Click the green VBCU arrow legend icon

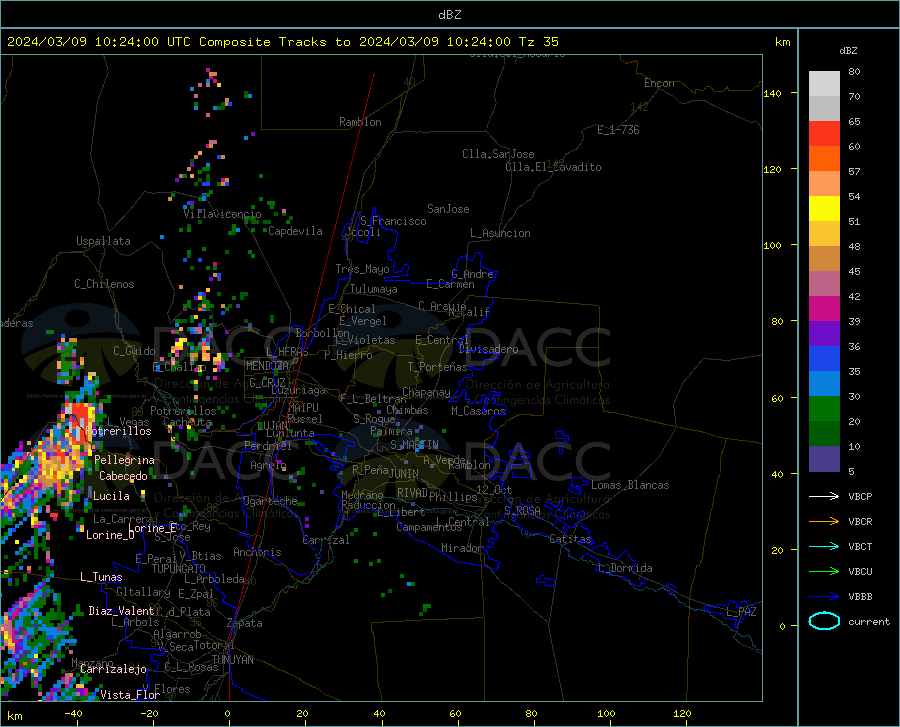point(824,572)
